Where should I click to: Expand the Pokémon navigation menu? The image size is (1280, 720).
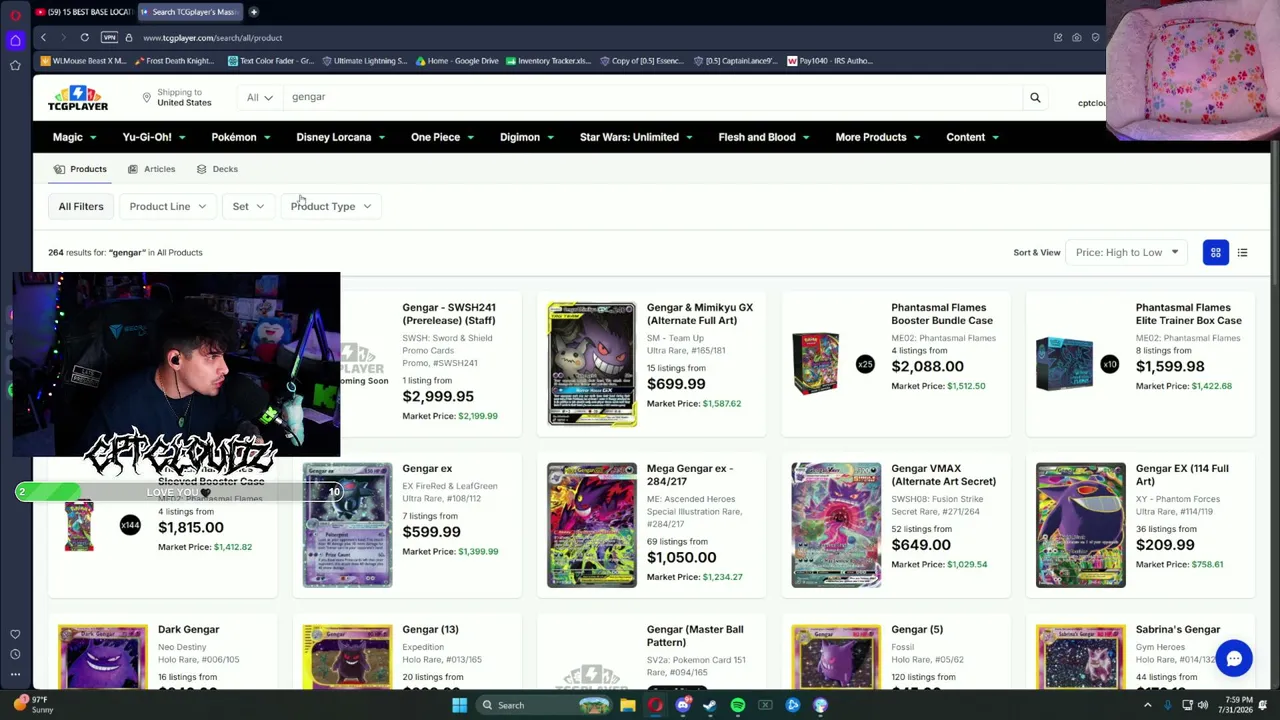(x=241, y=137)
